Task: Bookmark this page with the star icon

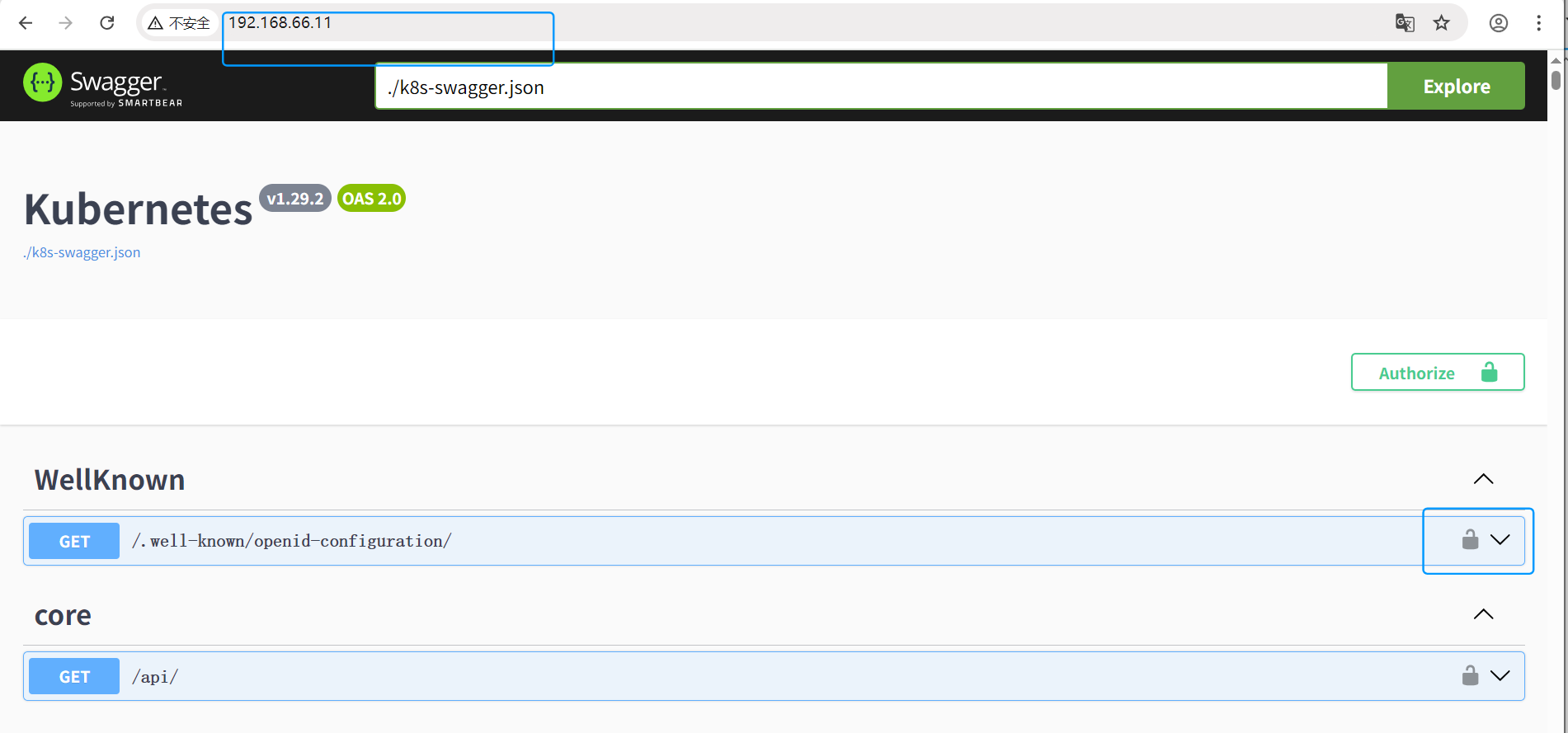Action: [x=1441, y=23]
